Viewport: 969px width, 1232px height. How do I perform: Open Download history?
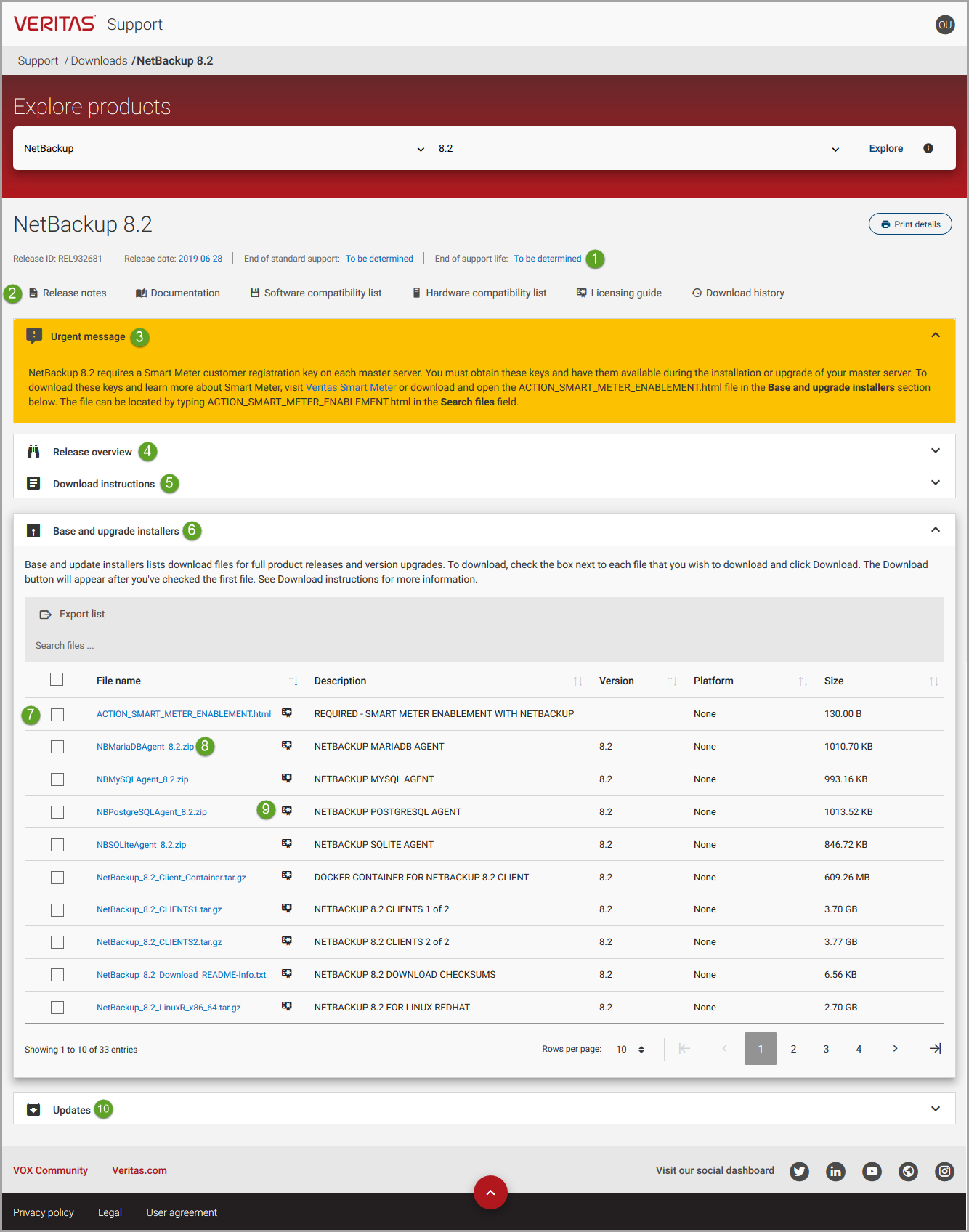click(738, 293)
